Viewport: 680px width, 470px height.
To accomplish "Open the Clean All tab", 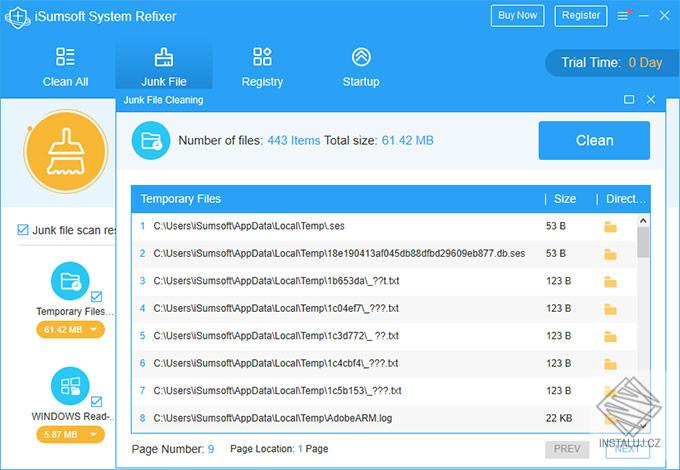I will 65,67.
